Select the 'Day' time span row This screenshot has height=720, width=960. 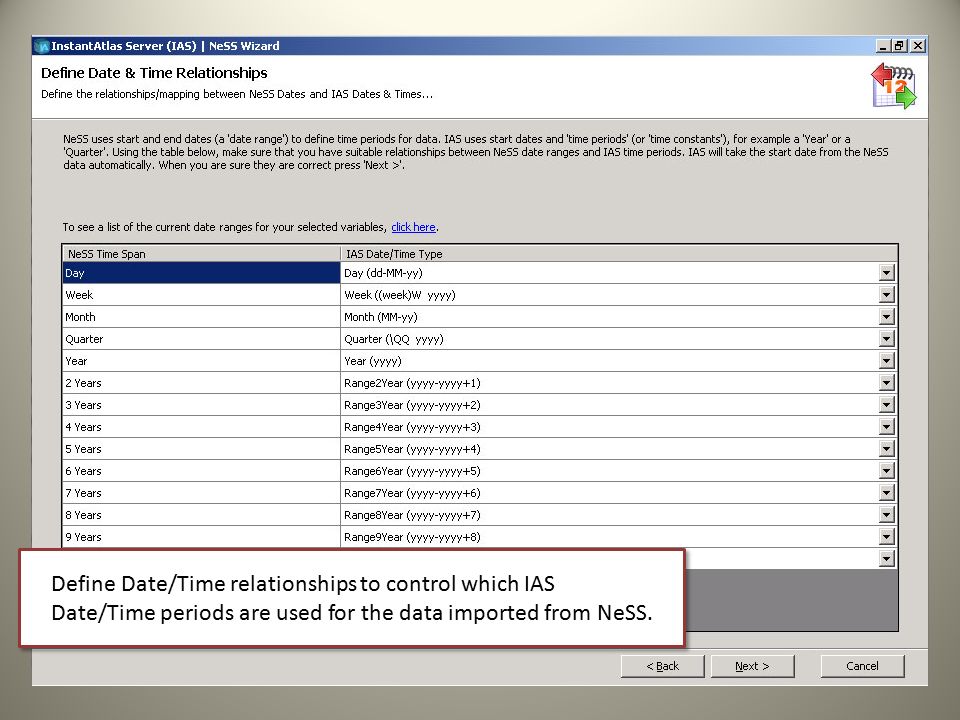pyautogui.click(x=201, y=273)
